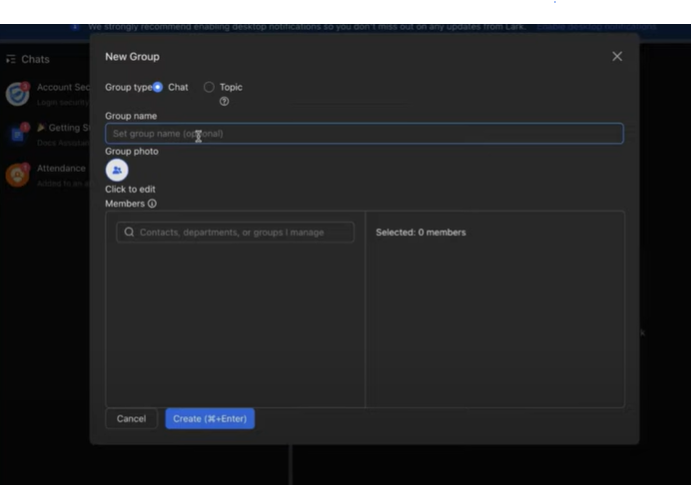This screenshot has height=485, width=691.
Task: Click the Members info icon
Action: point(152,204)
